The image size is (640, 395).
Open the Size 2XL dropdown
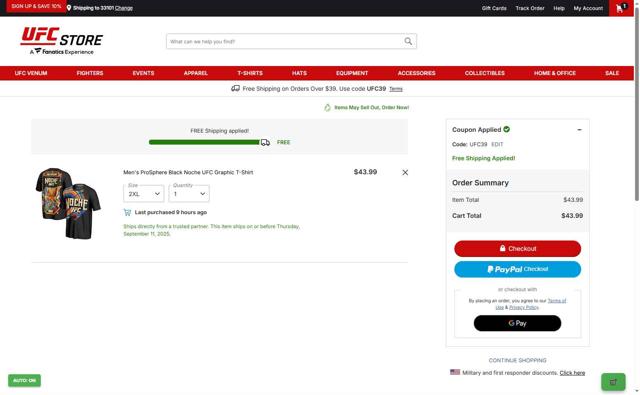144,193
